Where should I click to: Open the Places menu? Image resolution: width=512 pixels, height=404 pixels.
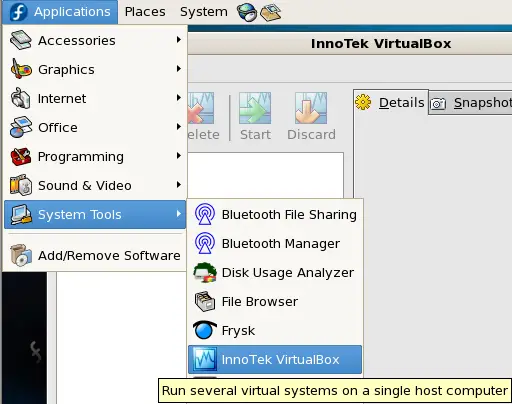click(x=145, y=12)
